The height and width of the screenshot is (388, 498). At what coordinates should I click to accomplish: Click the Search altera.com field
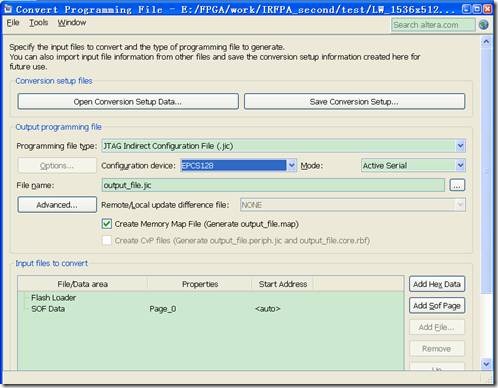pos(433,25)
